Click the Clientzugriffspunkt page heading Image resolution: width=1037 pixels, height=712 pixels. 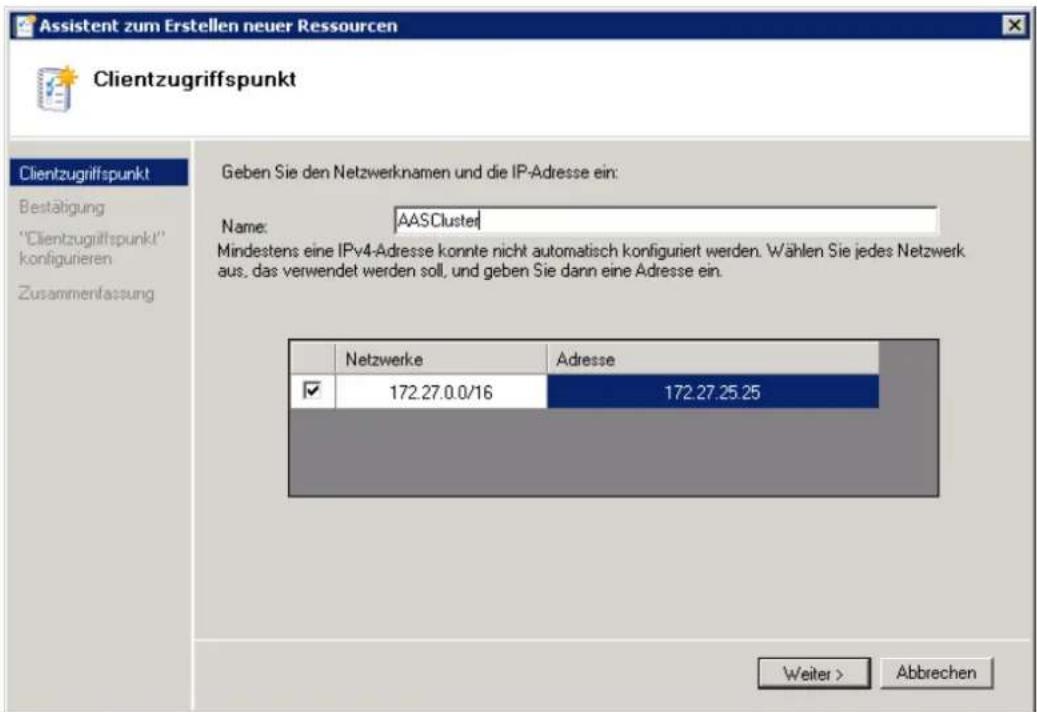(x=194, y=79)
